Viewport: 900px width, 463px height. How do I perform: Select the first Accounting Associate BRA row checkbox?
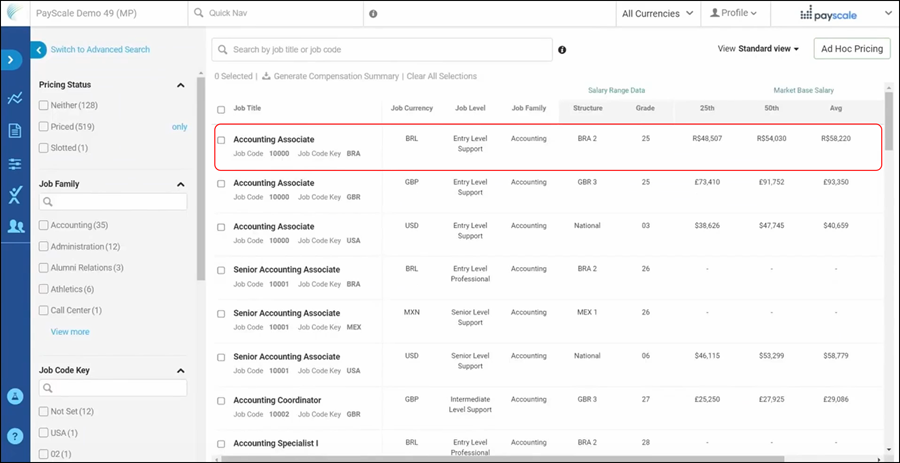coord(221,140)
